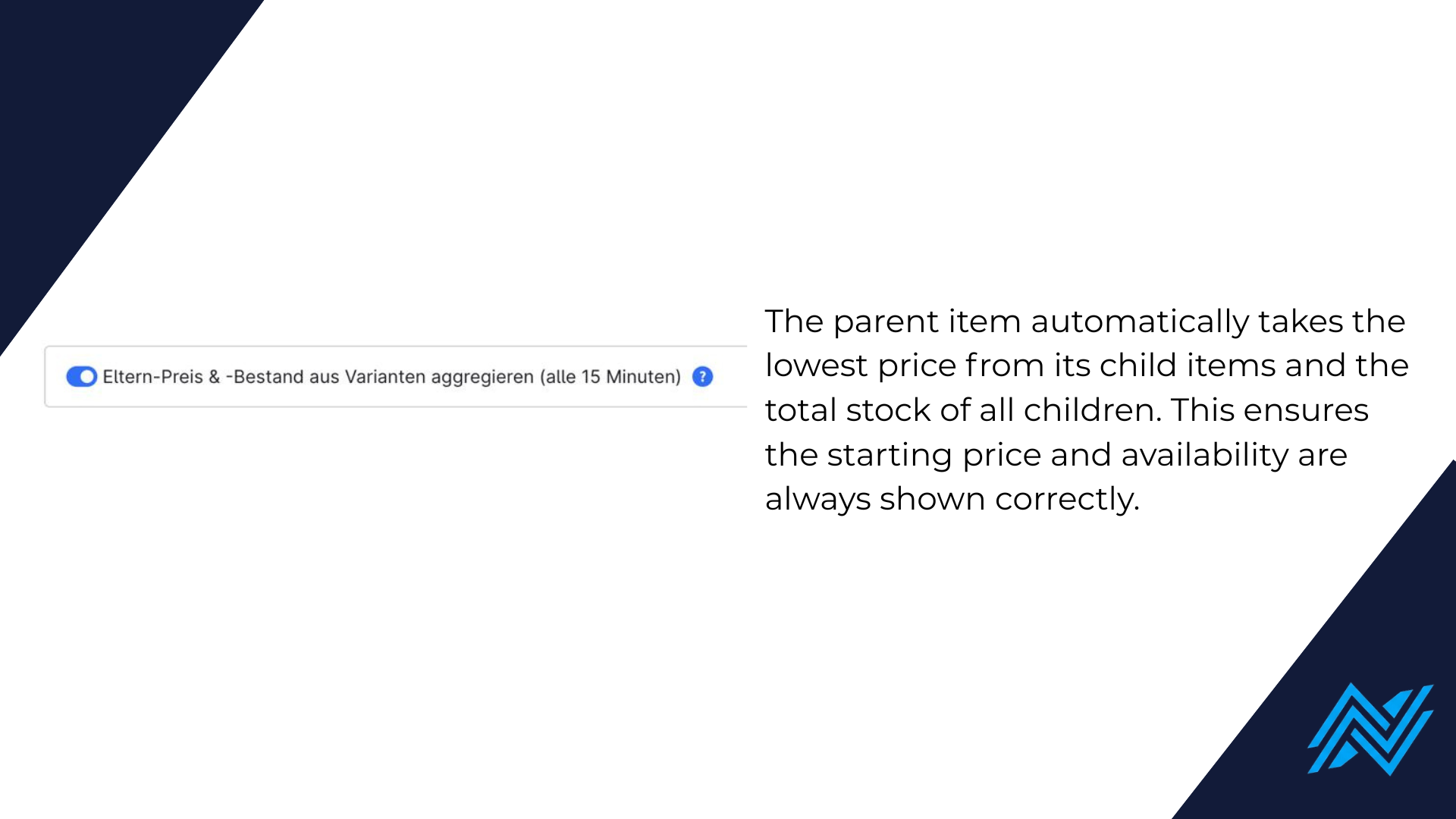
Task: Select the line starting 'The parent item'
Action: tap(1085, 322)
